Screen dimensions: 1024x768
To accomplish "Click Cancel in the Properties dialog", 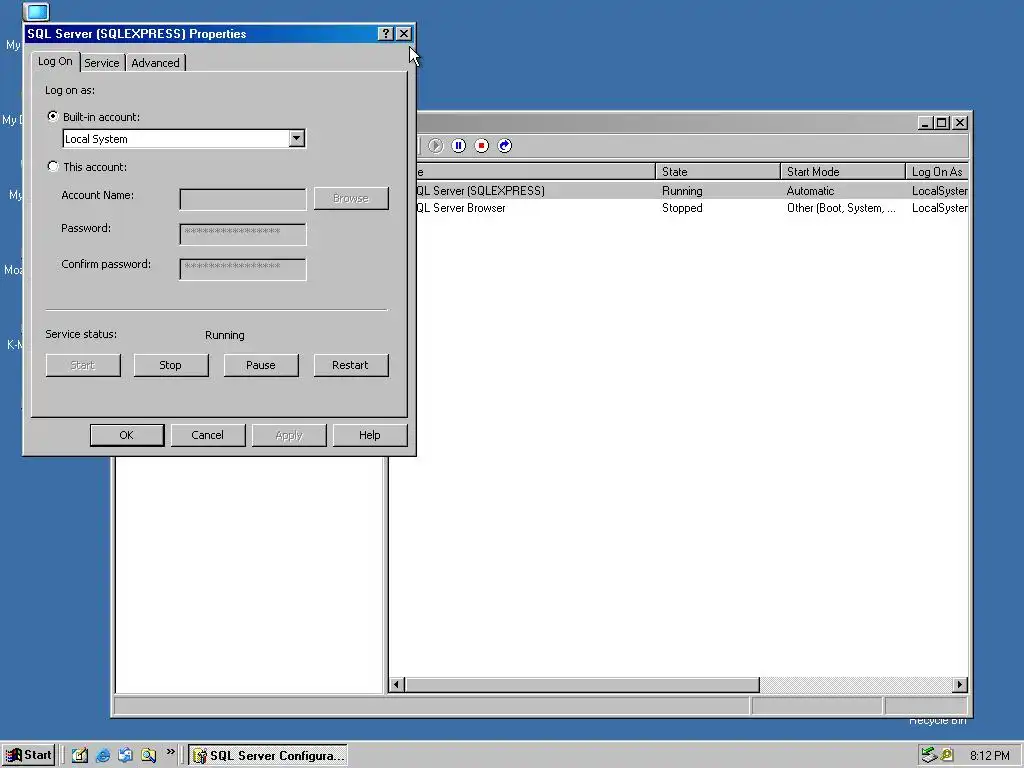I will [x=208, y=435].
